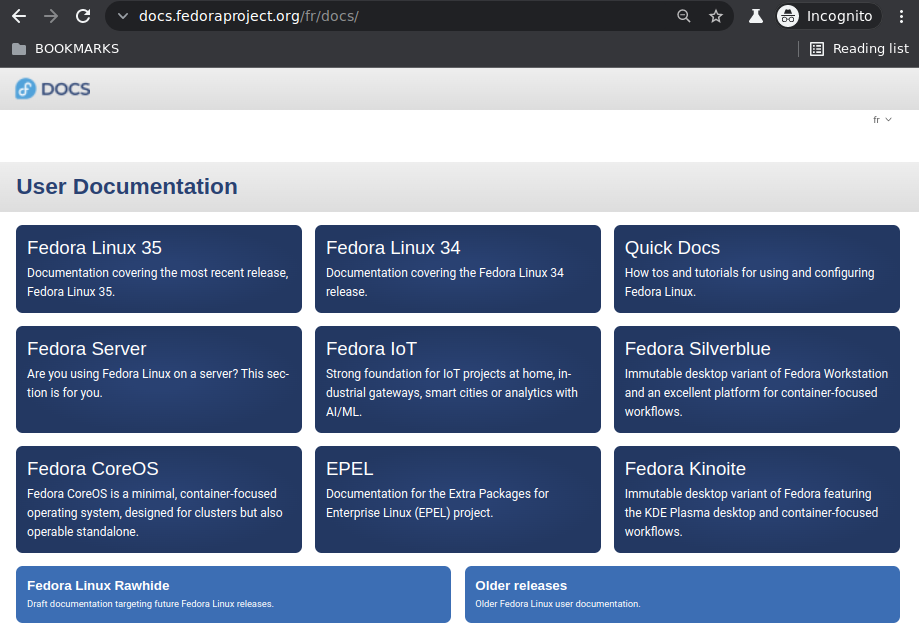
Task: Click the browser forward arrow
Action: 51,16
